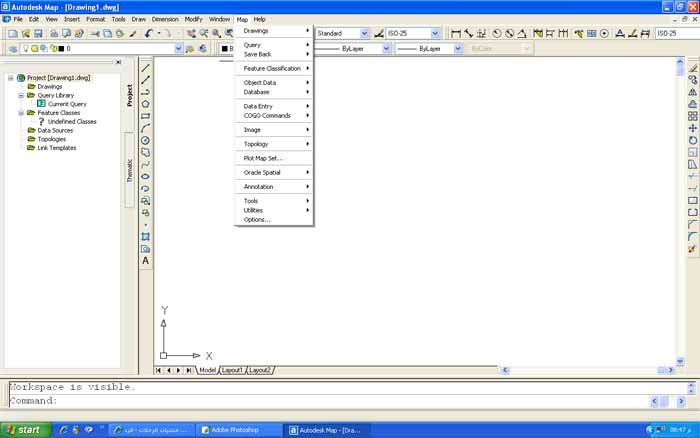Select the Hatch draw tool
The height and width of the screenshot is (438, 700).
pyautogui.click(x=146, y=237)
